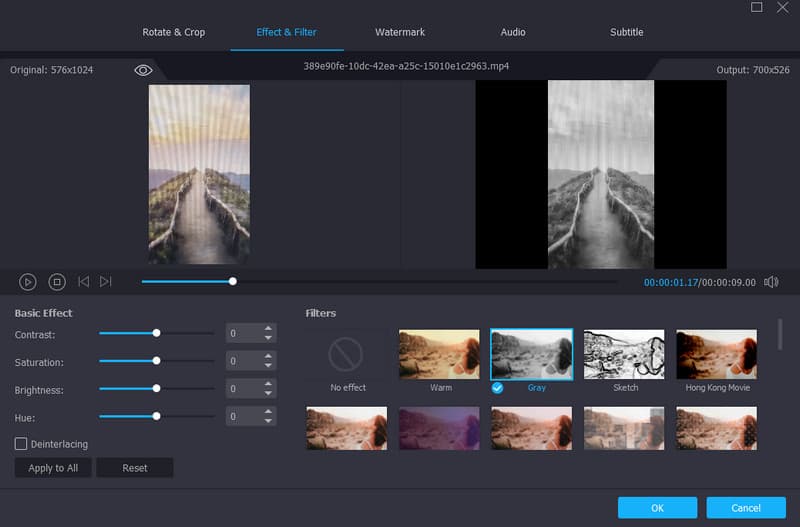The height and width of the screenshot is (527, 800).
Task: Click the grayscale output preview
Action: 601,174
